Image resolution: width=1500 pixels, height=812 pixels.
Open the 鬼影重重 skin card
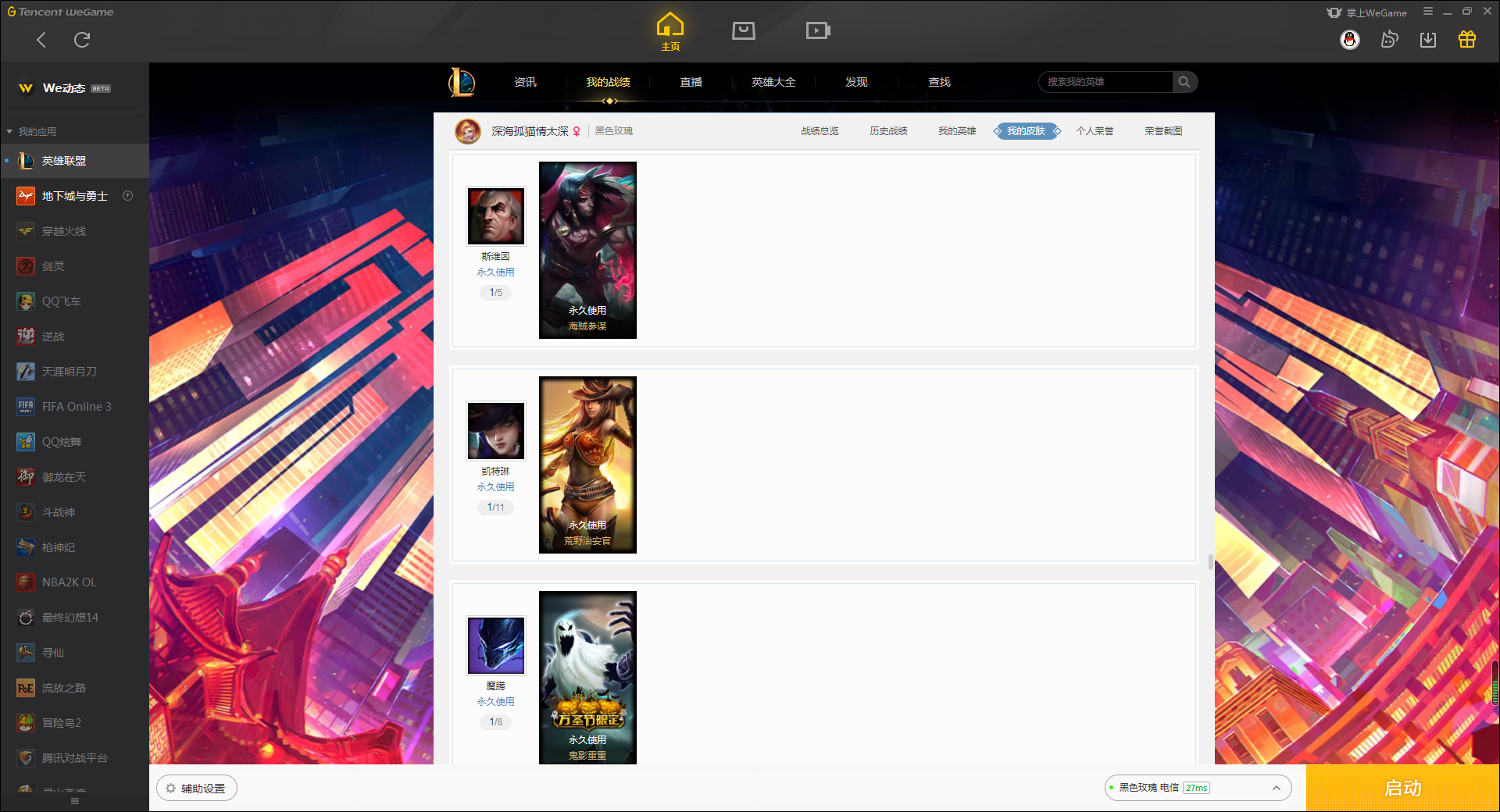(x=587, y=678)
